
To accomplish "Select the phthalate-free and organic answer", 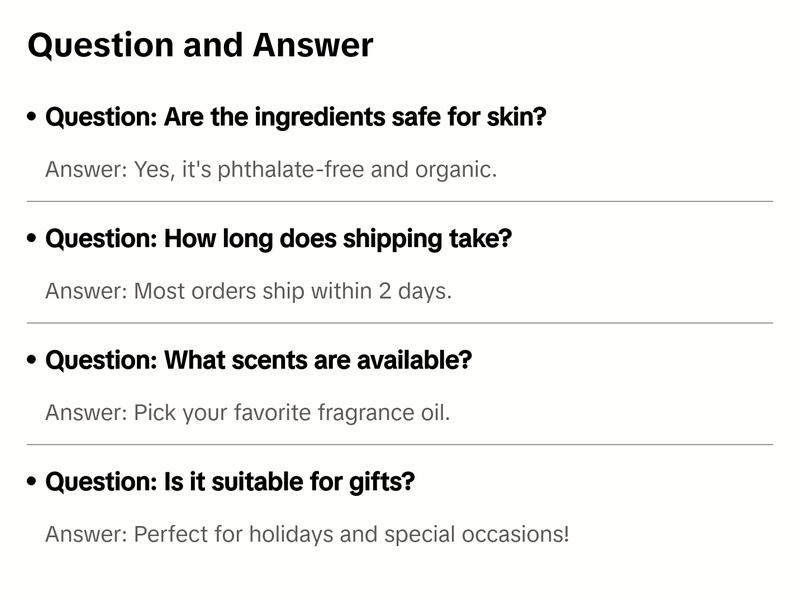I will (x=271, y=170).
